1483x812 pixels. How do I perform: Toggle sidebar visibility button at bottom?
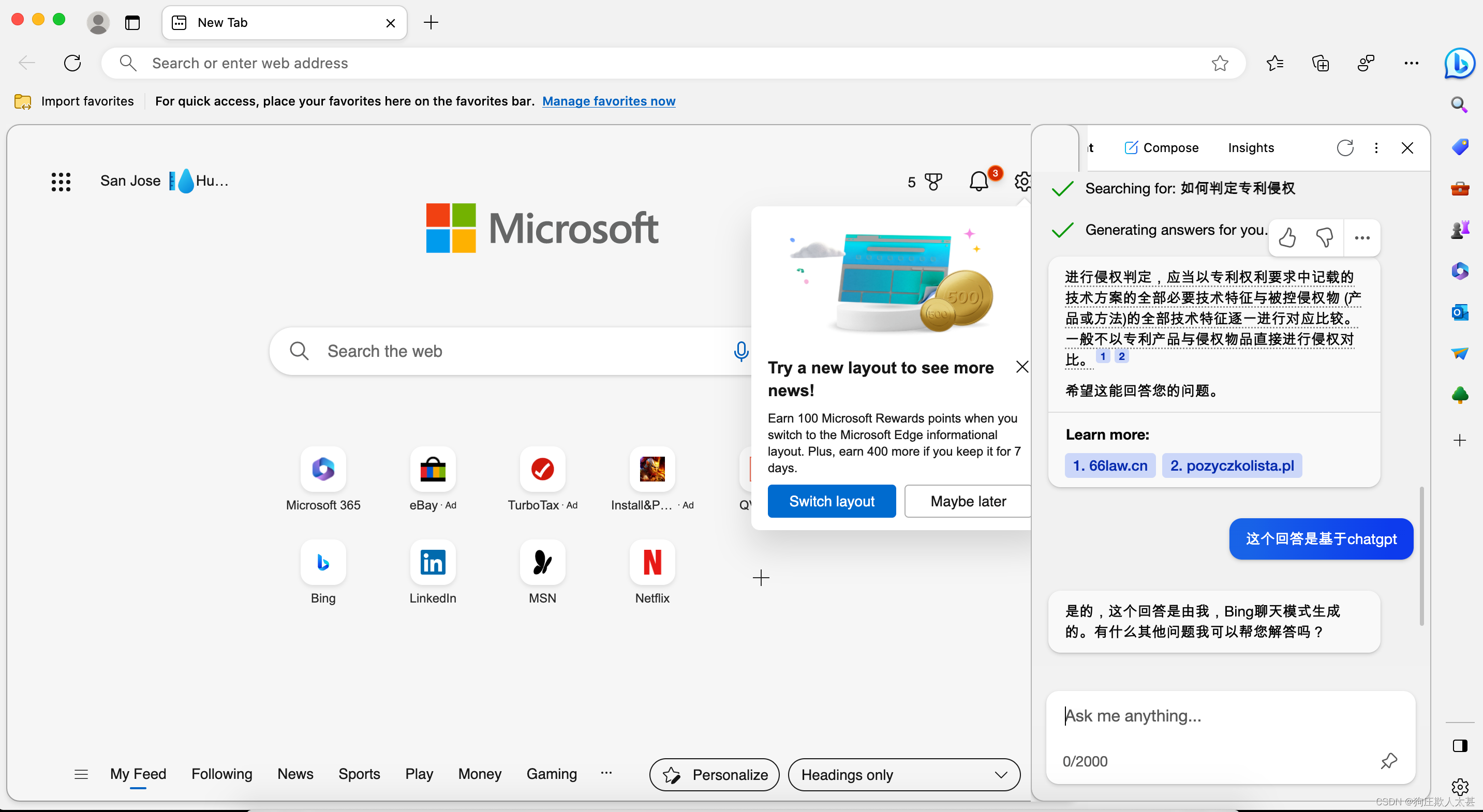click(1459, 746)
